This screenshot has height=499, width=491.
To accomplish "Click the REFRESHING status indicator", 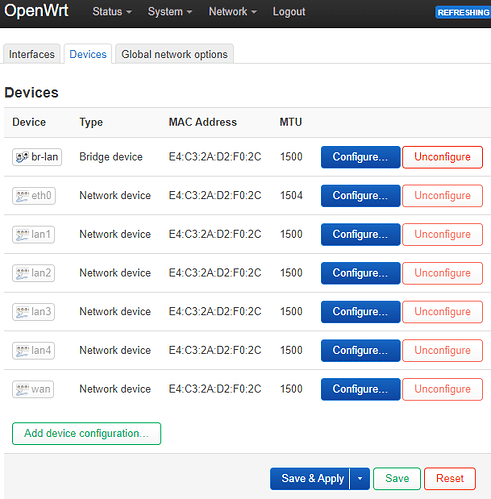I will point(463,12).
